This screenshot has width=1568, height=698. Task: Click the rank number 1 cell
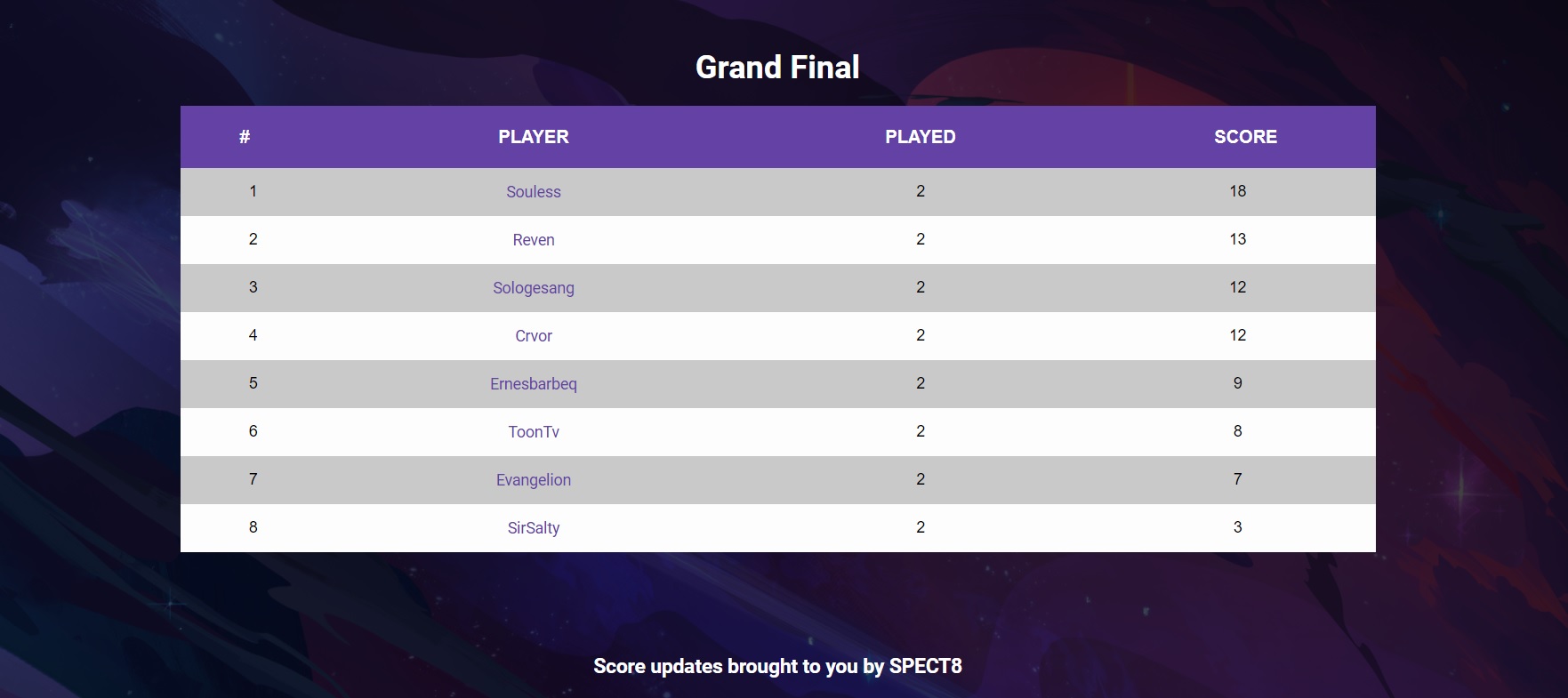253,191
